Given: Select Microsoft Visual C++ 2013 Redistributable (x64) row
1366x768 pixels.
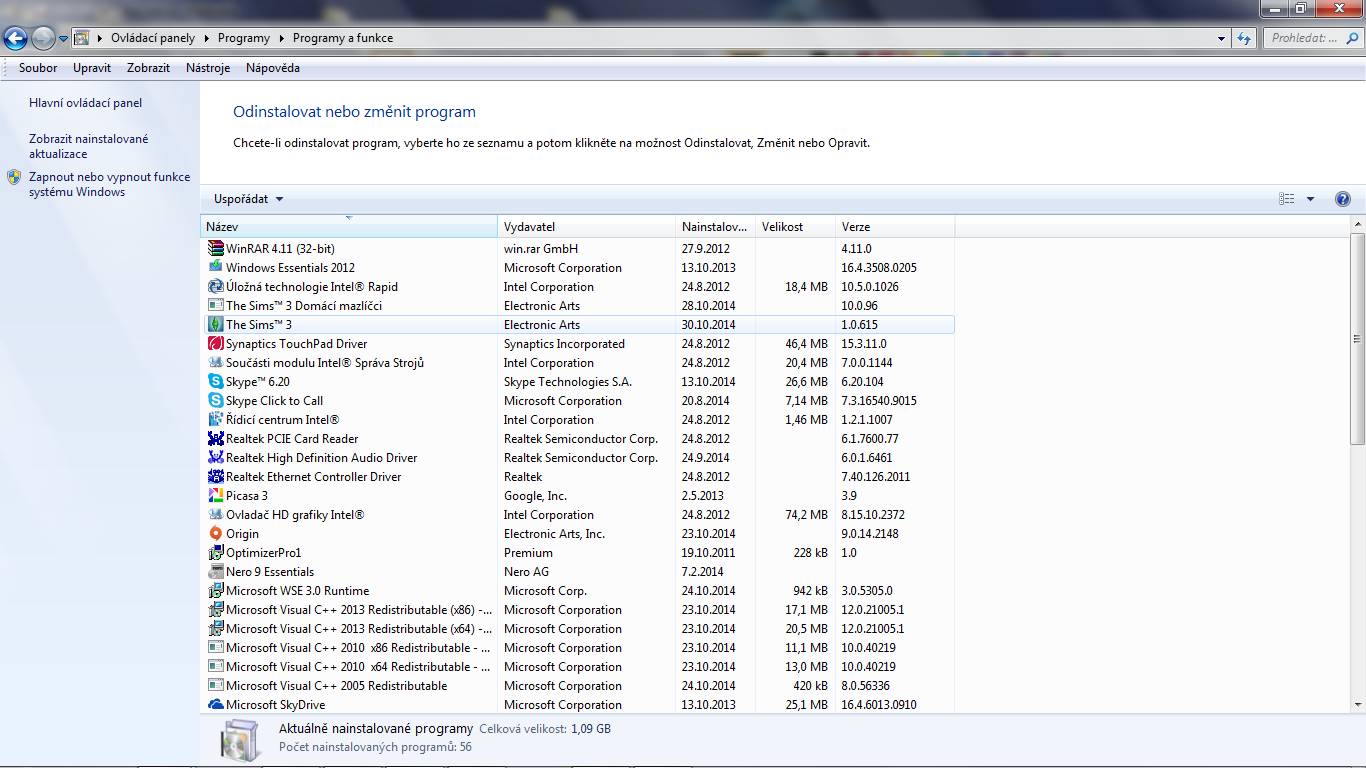Looking at the screenshot, I should 578,628.
